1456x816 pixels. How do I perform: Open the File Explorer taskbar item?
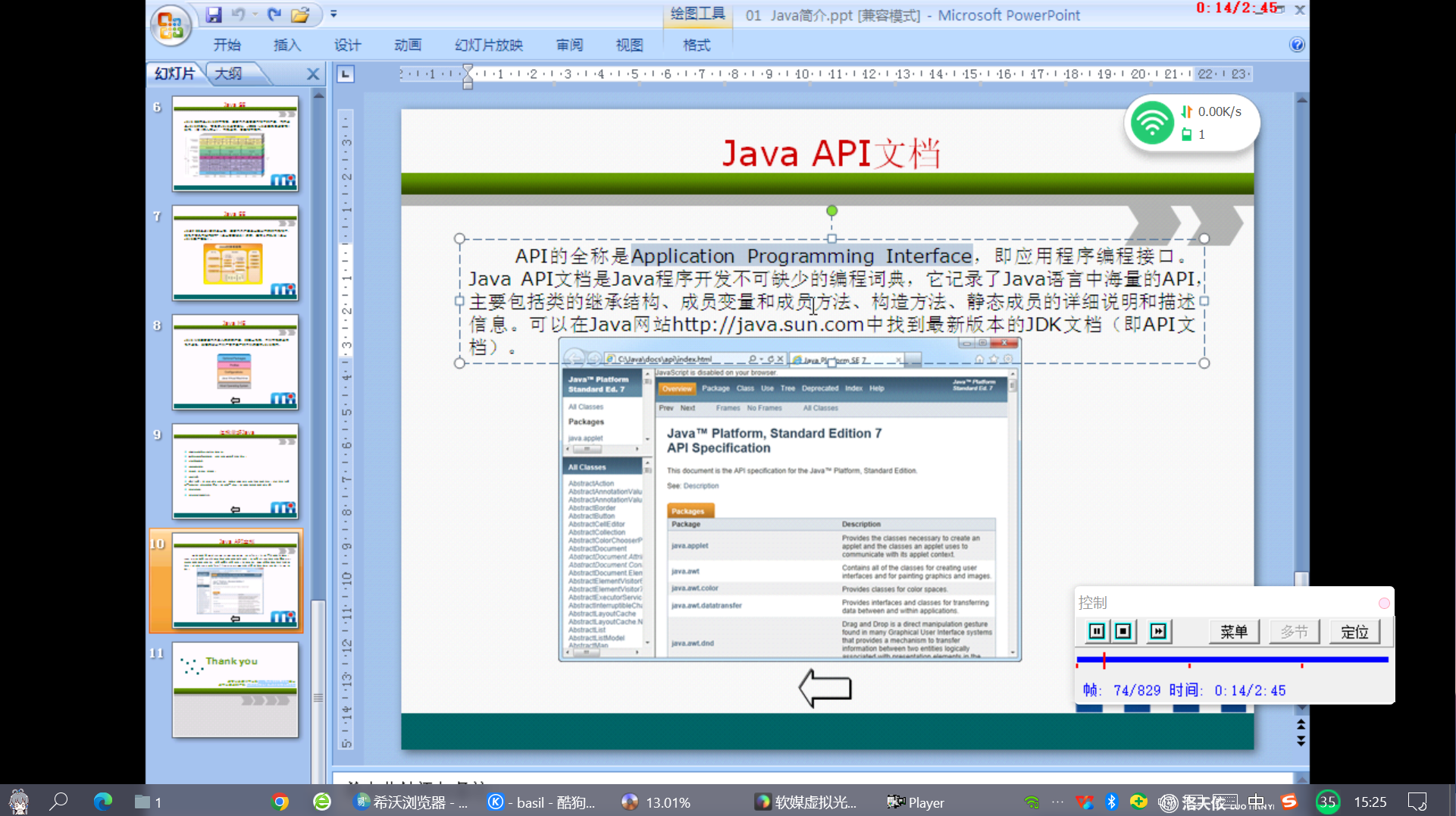149,802
